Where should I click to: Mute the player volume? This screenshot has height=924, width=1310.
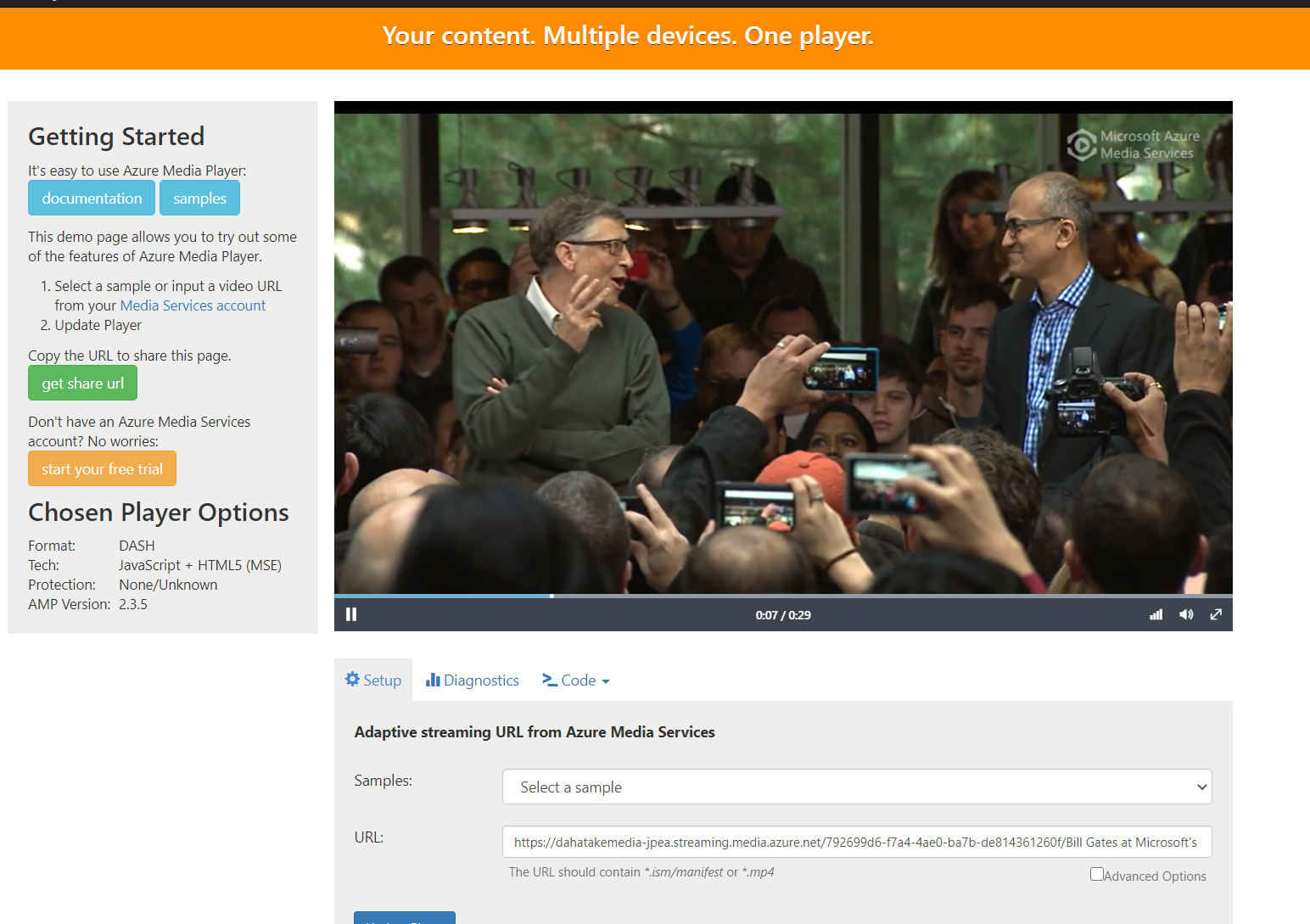click(1186, 615)
